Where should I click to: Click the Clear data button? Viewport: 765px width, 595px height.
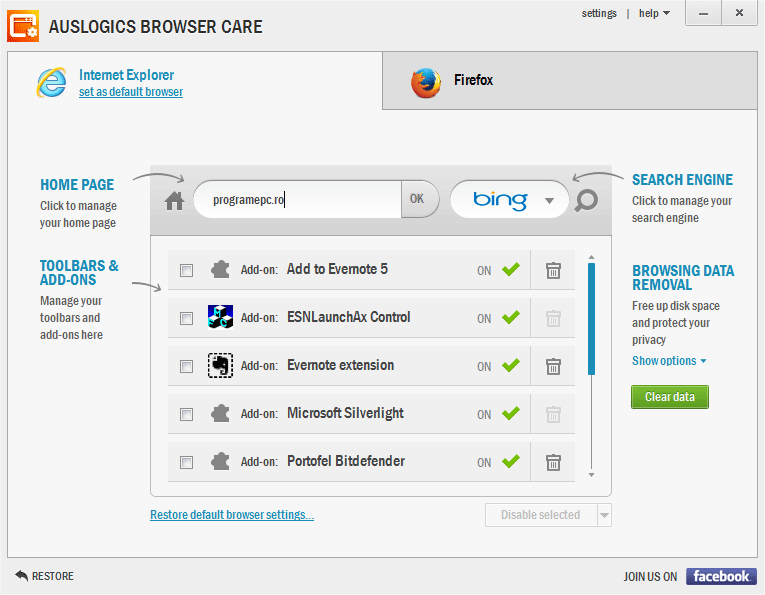point(669,397)
